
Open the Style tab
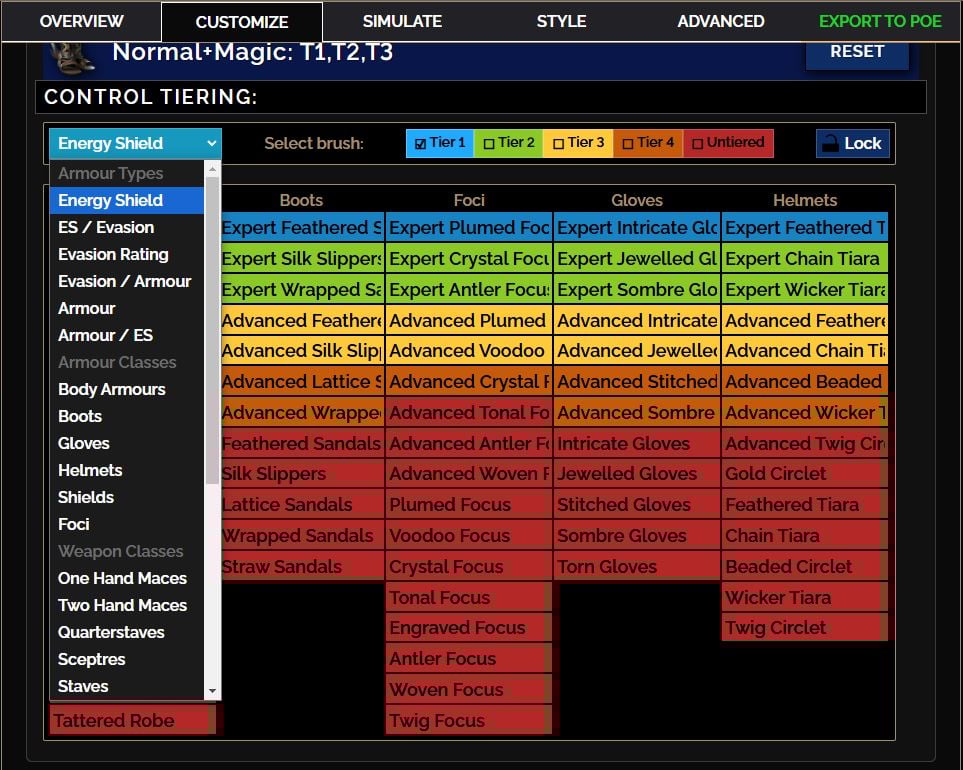click(561, 21)
